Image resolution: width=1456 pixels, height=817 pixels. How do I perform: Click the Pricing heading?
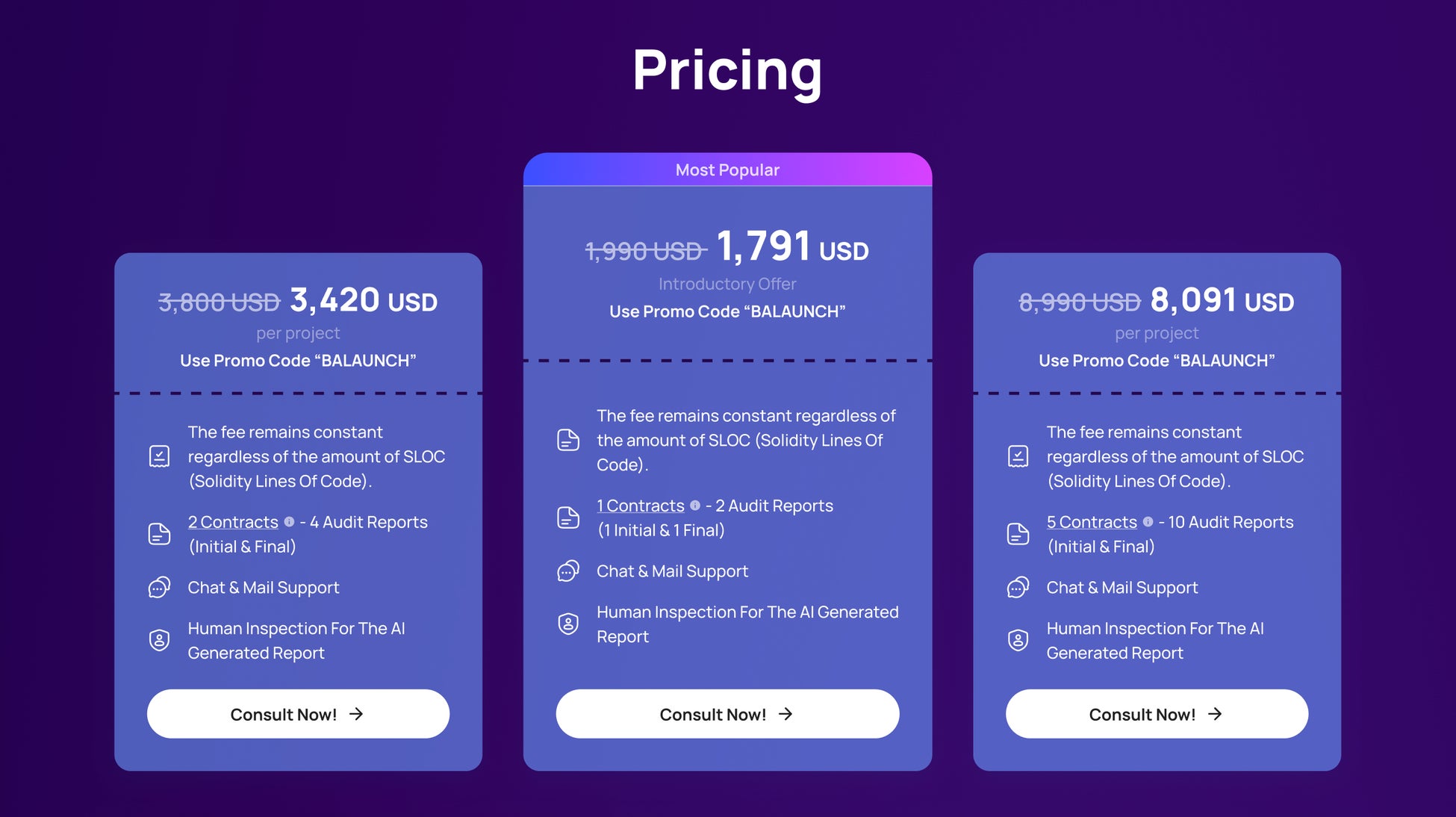coord(727,71)
